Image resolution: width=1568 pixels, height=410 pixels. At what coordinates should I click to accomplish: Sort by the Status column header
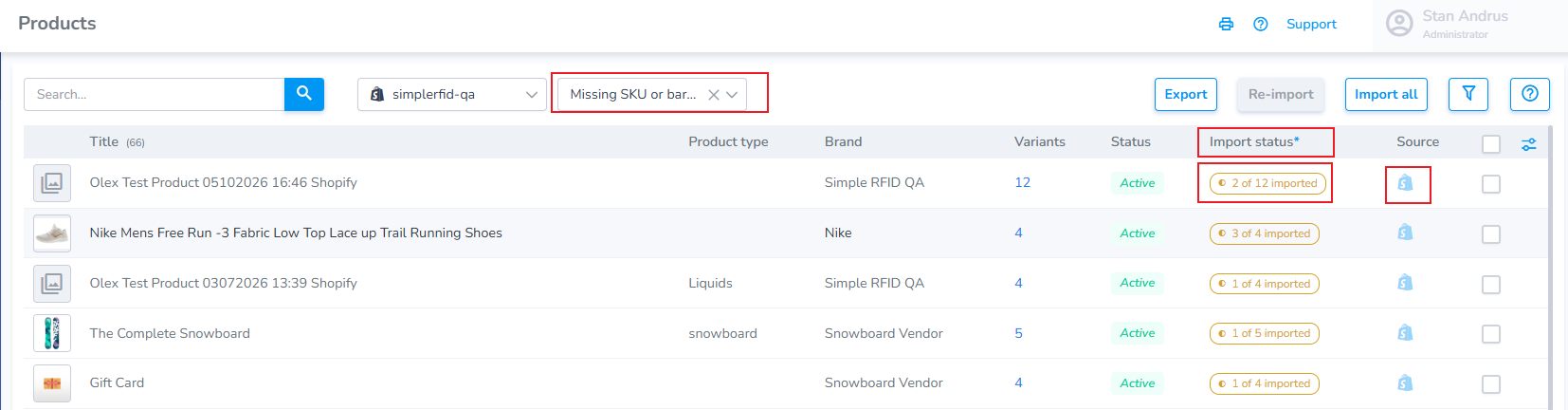point(1131,141)
